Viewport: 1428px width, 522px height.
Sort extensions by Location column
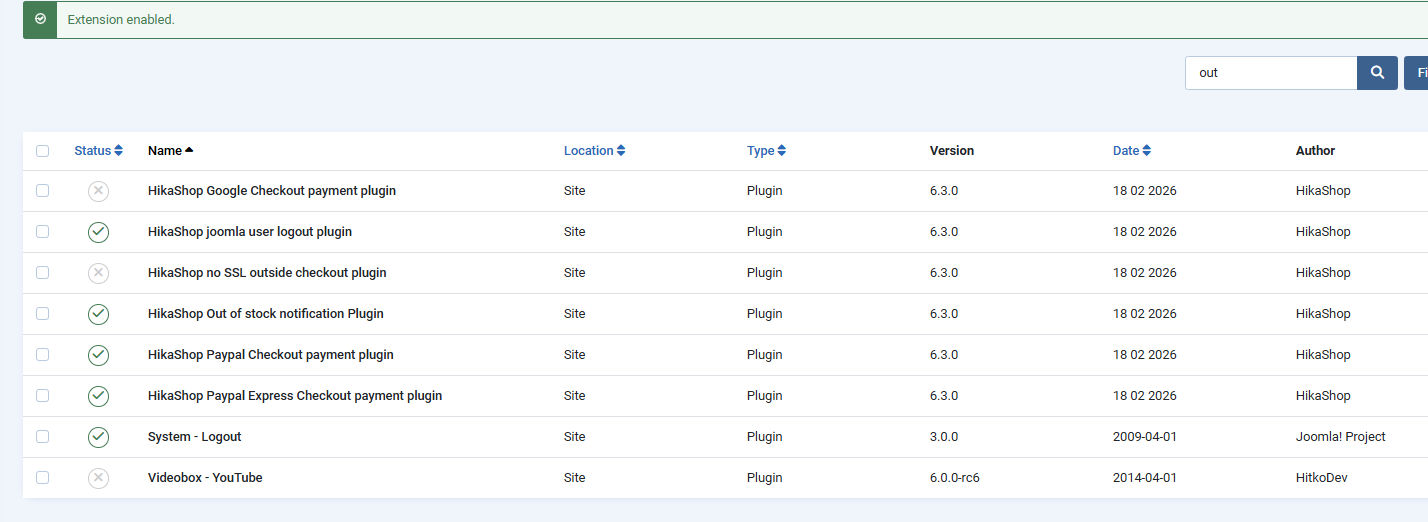click(594, 151)
